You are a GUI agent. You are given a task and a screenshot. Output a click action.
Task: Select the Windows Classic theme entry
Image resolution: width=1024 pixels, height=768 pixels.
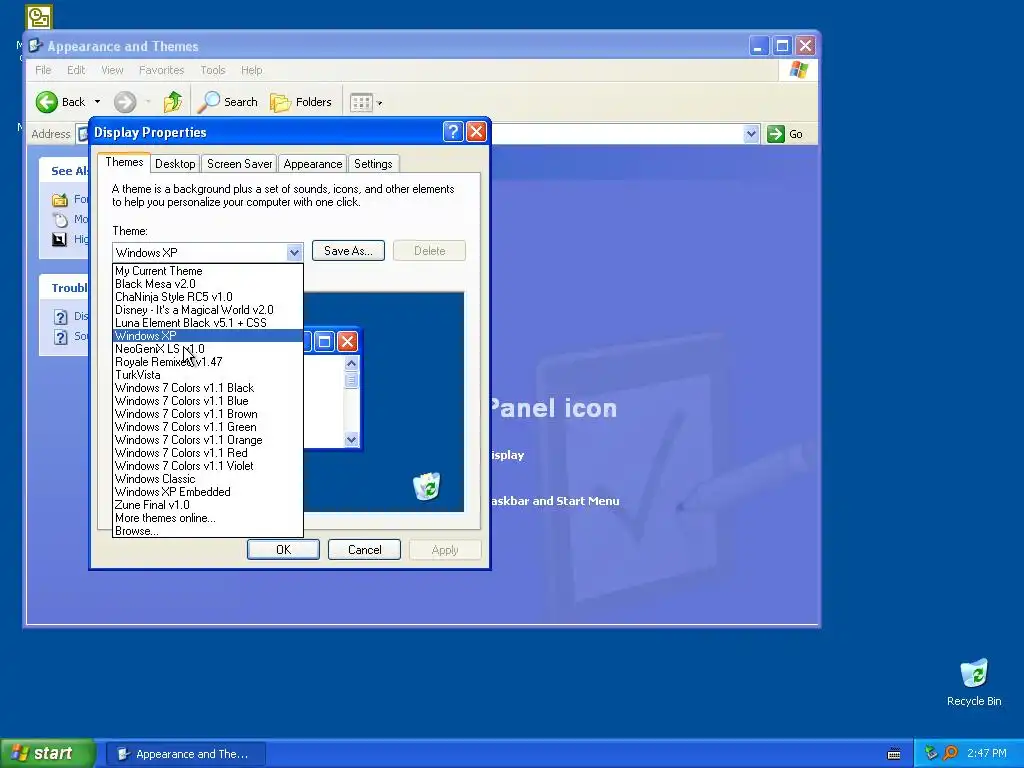point(208,479)
